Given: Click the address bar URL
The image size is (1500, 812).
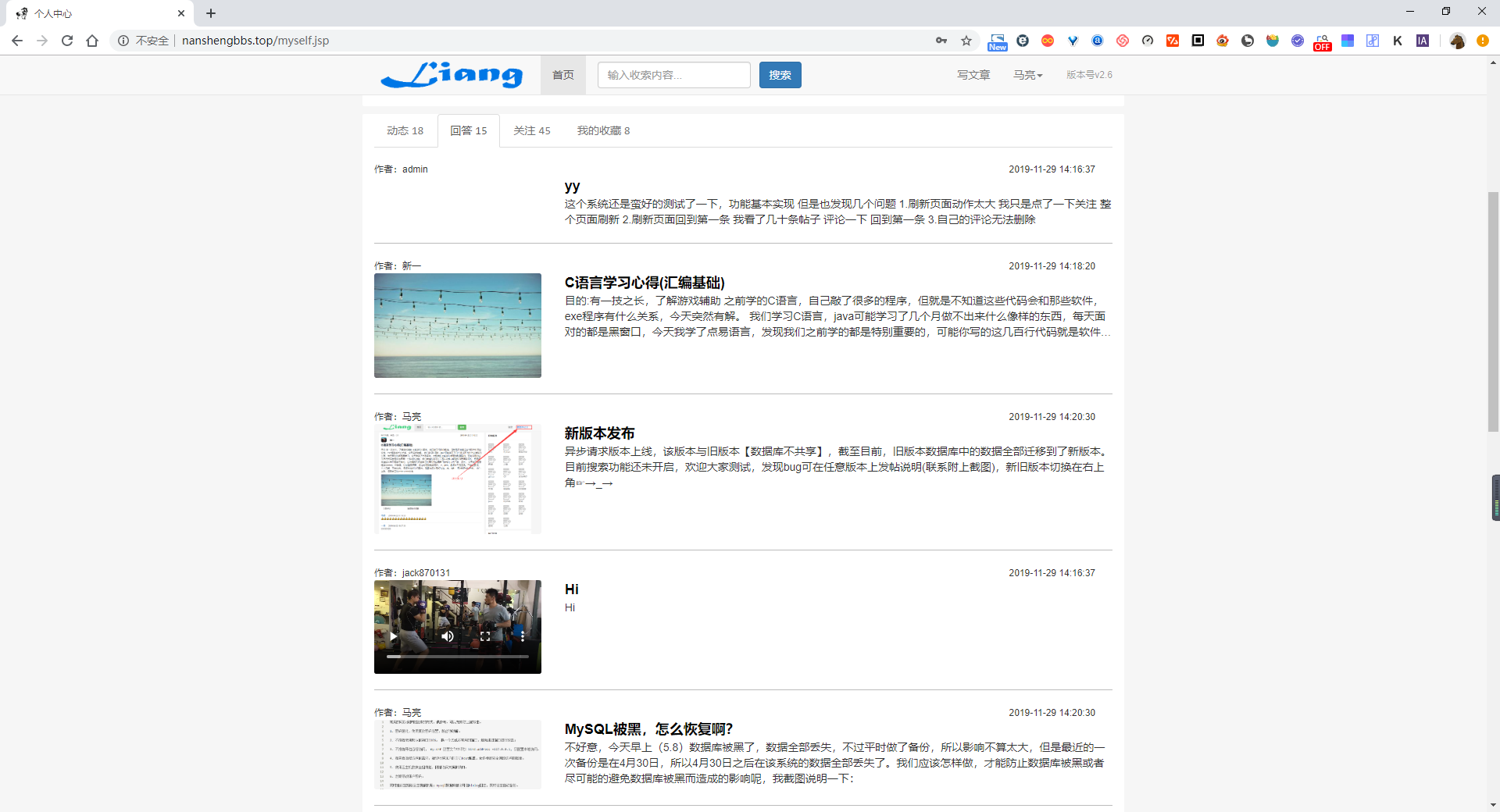Looking at the screenshot, I should pyautogui.click(x=255, y=41).
